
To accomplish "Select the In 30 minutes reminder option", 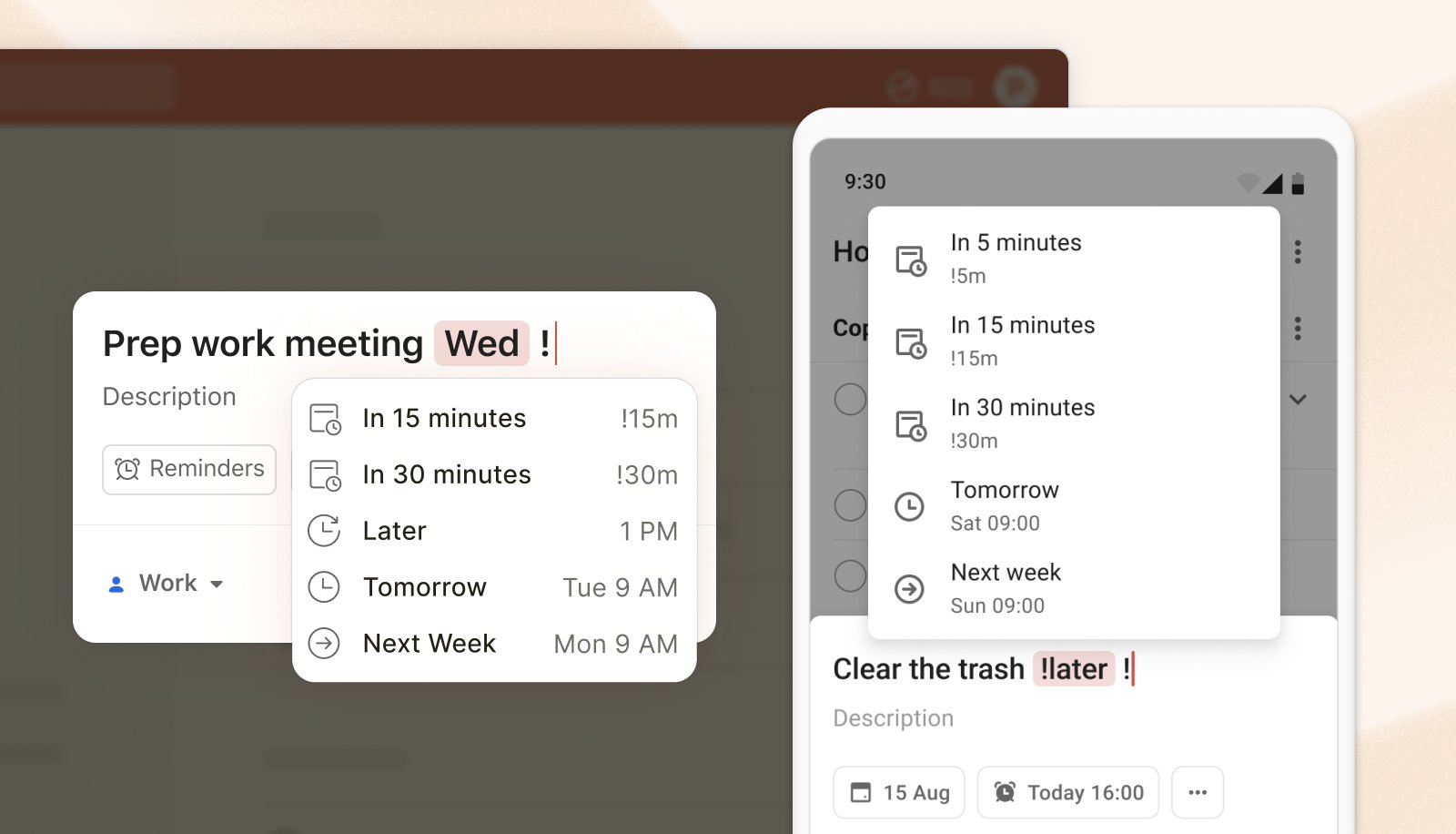I will tap(446, 474).
